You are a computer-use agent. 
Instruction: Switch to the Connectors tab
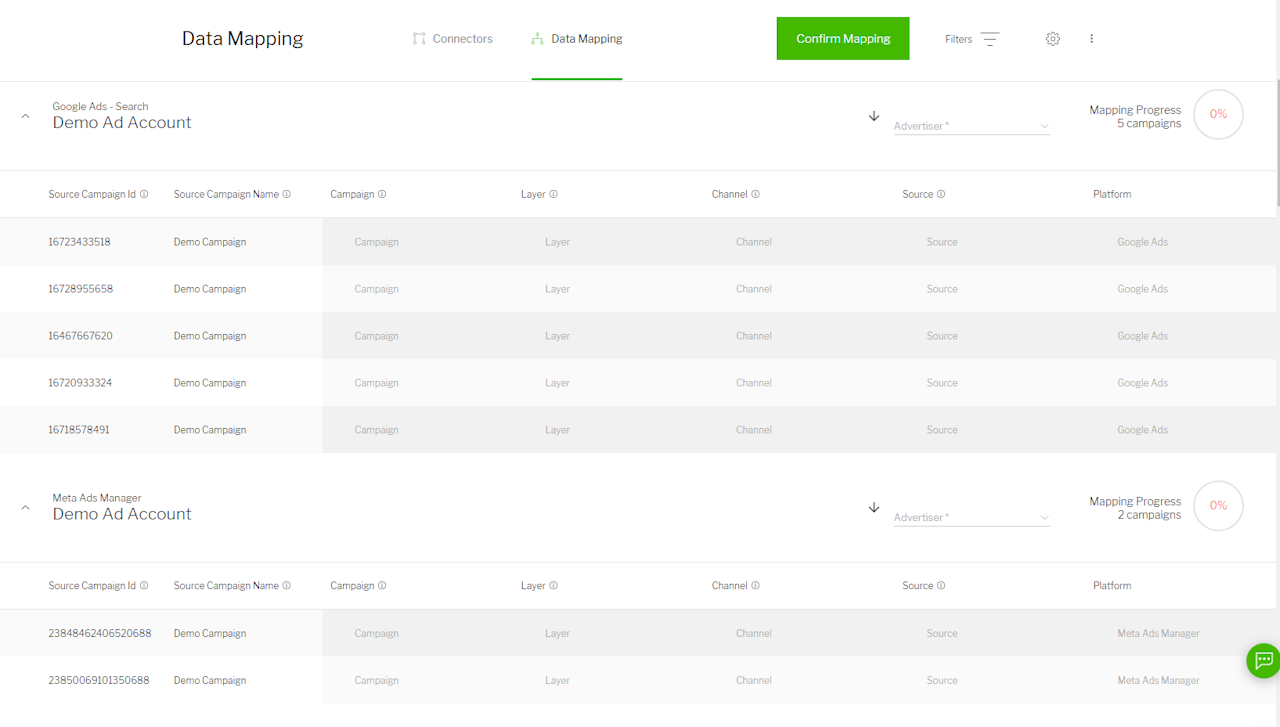452,39
